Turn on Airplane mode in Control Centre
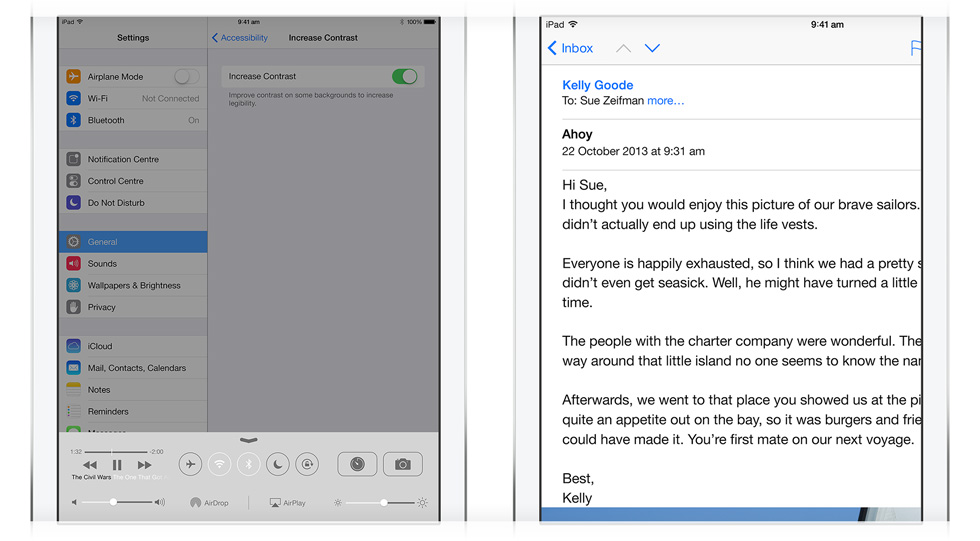 190,464
